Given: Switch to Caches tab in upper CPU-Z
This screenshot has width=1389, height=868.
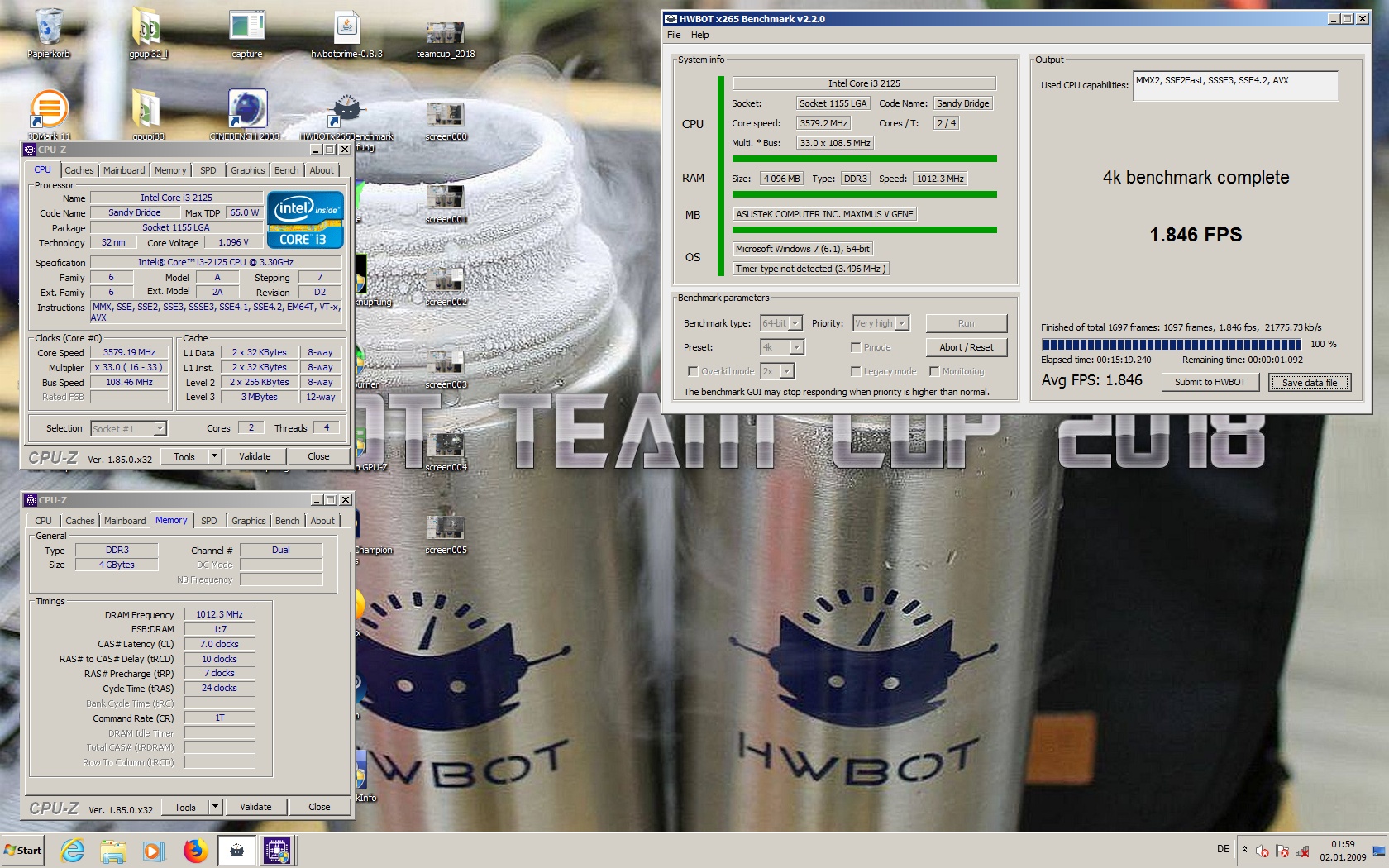Looking at the screenshot, I should 79,170.
